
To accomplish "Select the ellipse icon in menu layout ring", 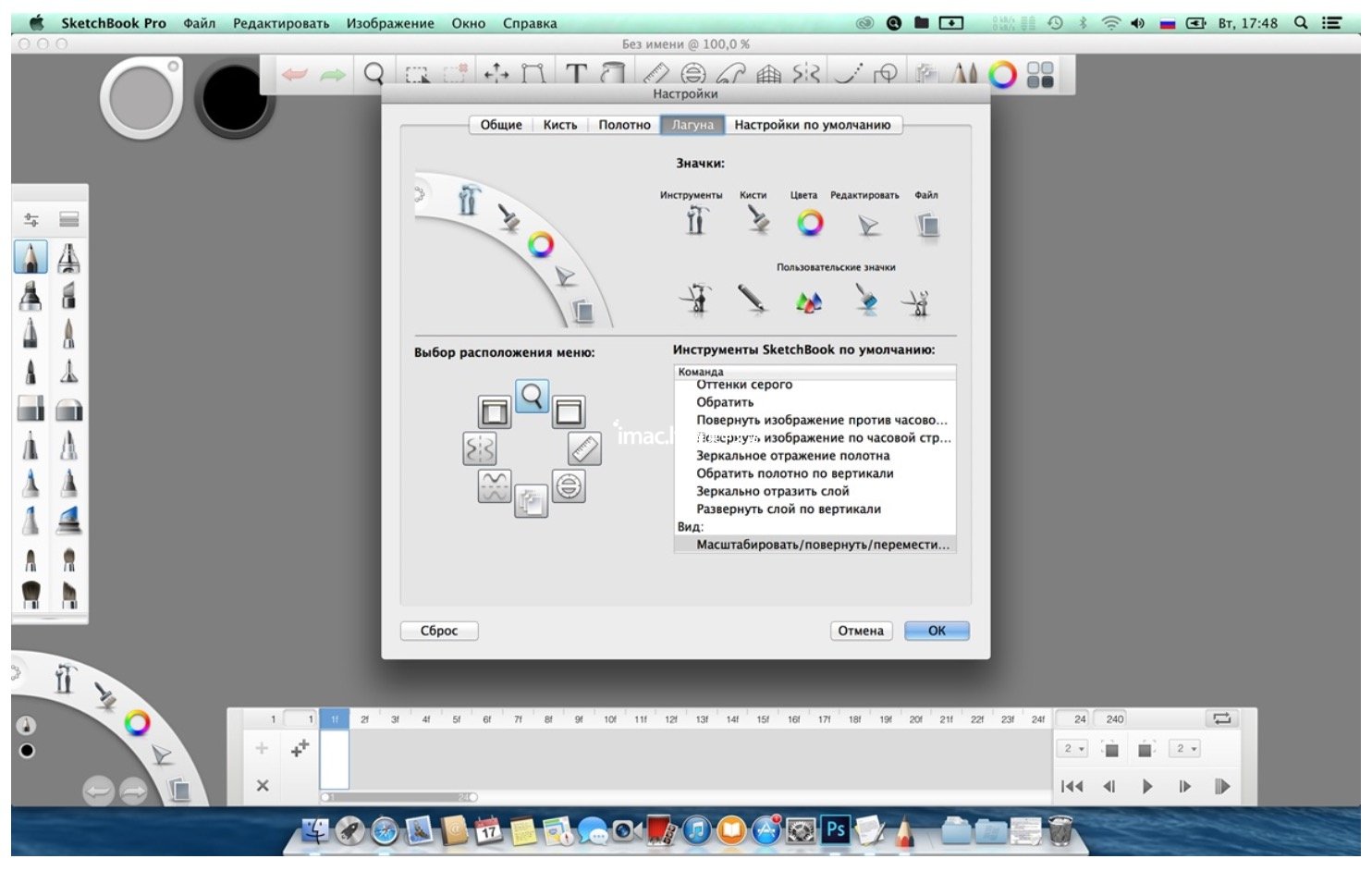I will [569, 485].
